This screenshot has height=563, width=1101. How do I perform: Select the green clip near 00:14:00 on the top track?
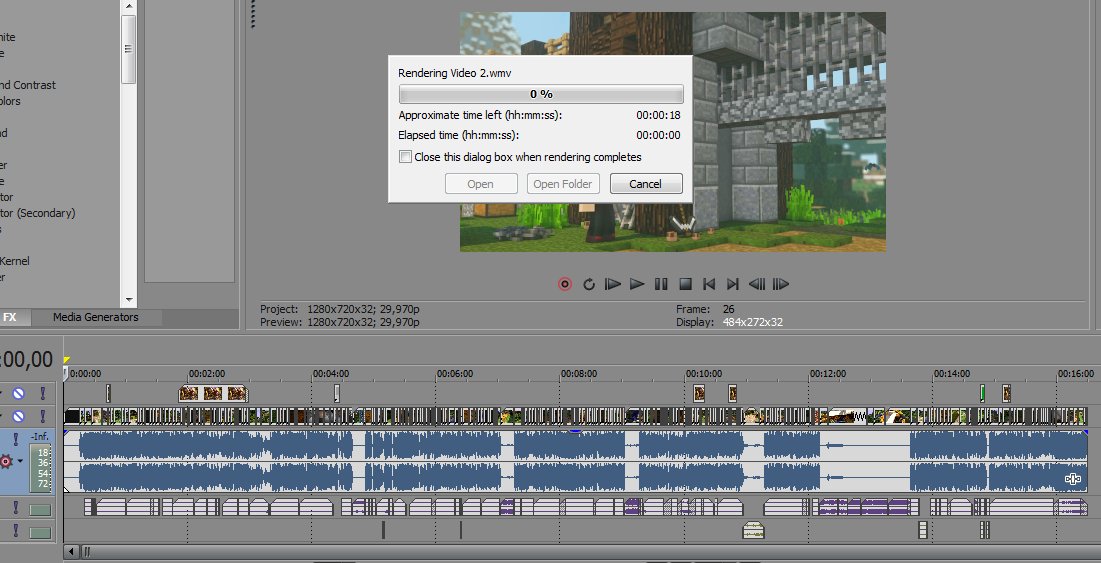tap(982, 393)
